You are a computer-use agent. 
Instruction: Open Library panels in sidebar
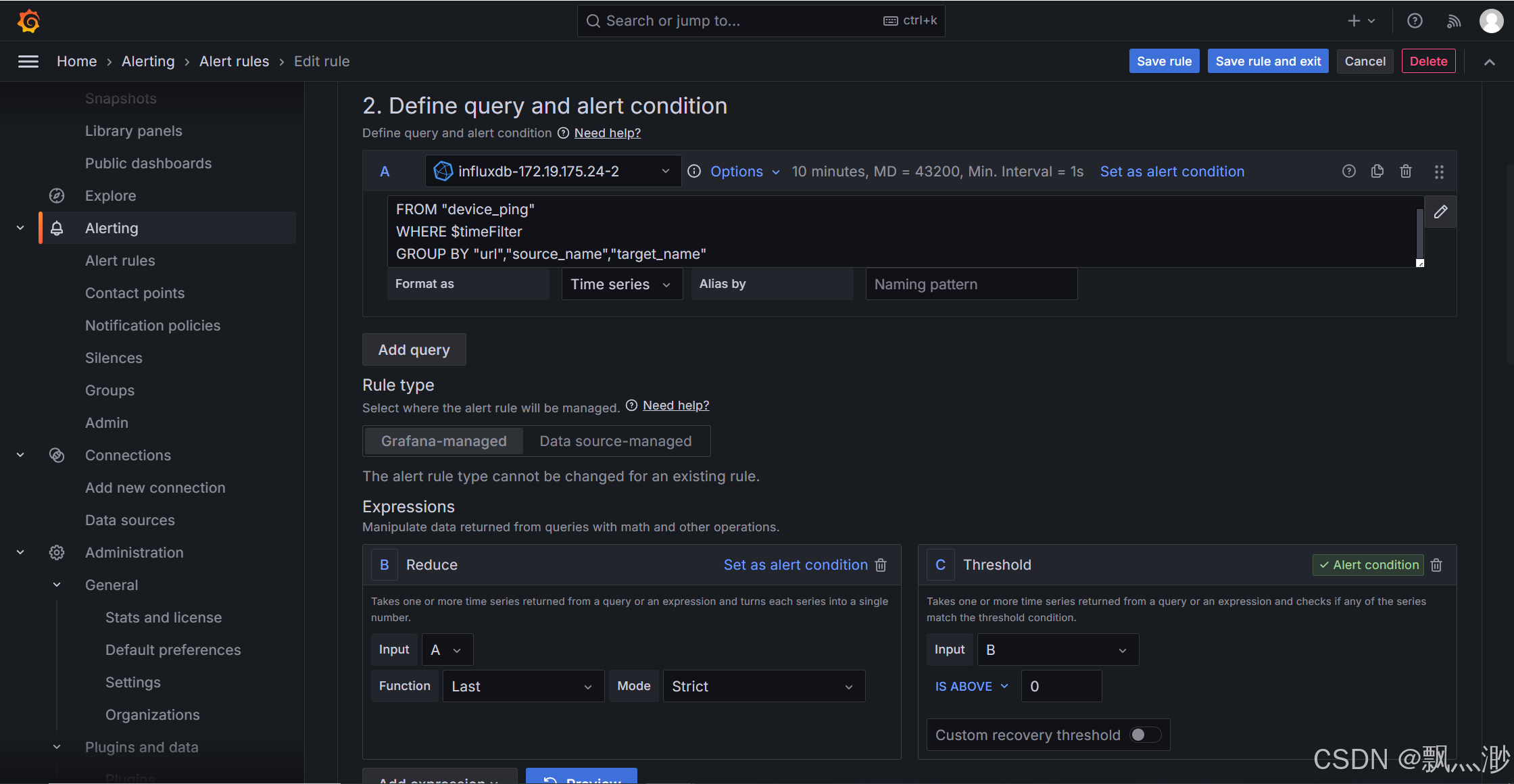pyautogui.click(x=133, y=131)
